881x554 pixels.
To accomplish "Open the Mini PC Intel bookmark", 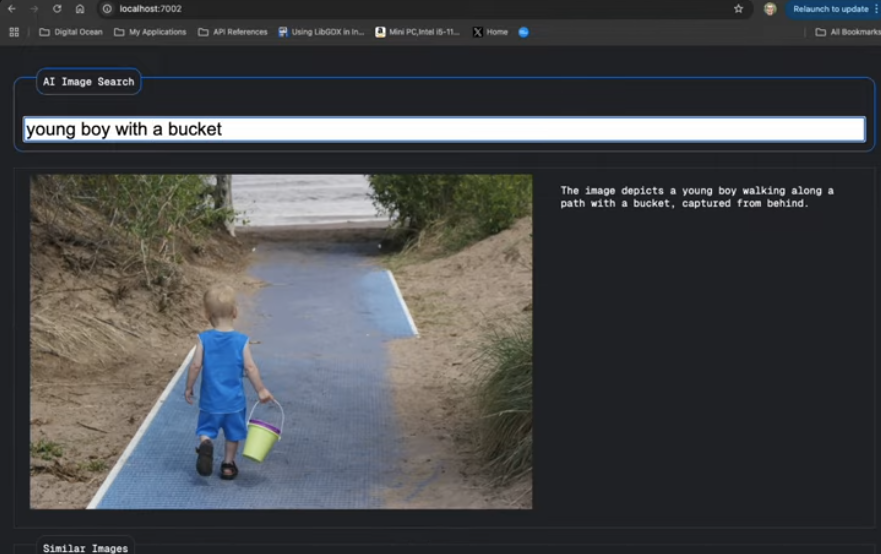I will coord(417,32).
